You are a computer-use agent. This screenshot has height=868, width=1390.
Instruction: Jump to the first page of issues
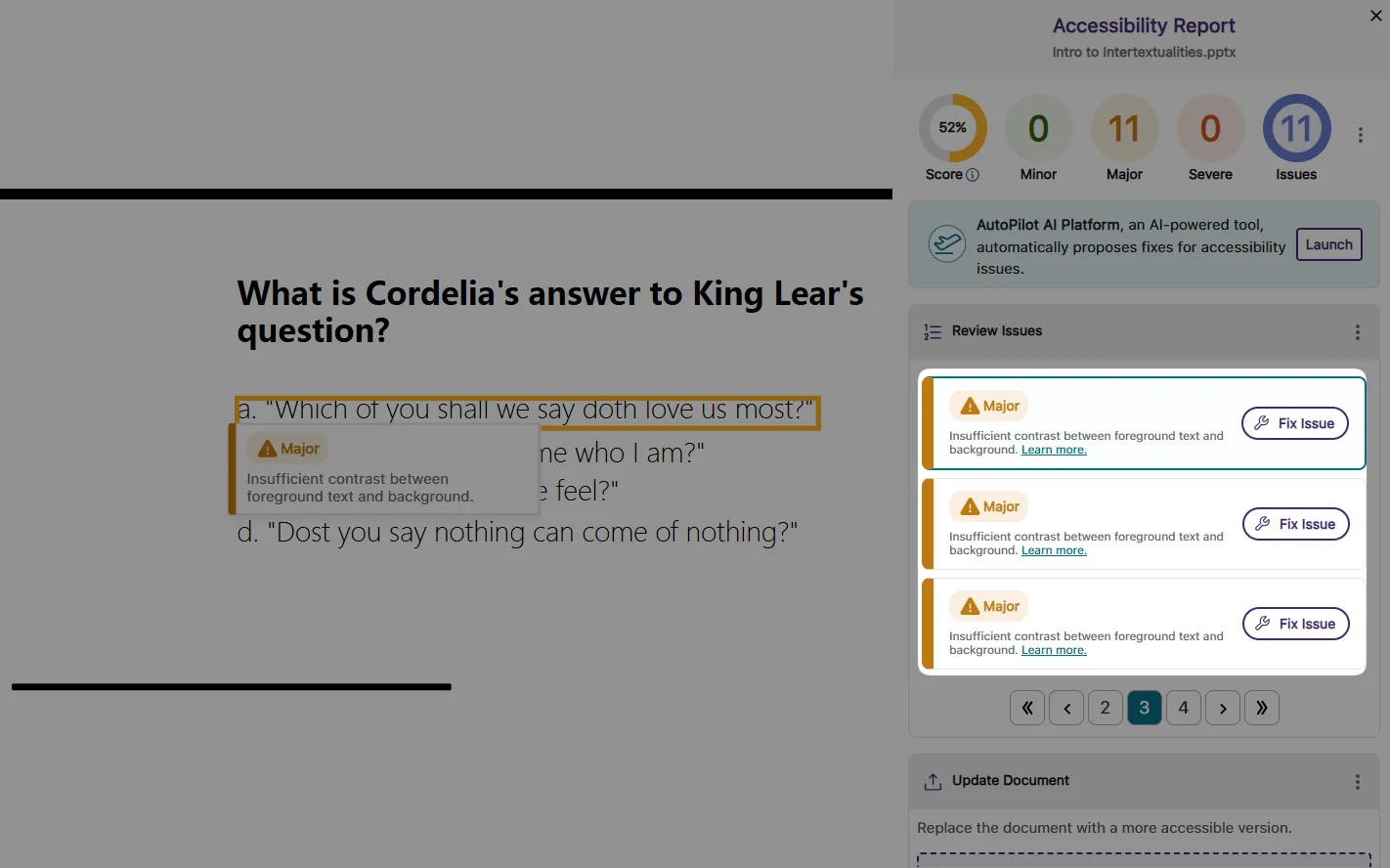pos(1027,708)
